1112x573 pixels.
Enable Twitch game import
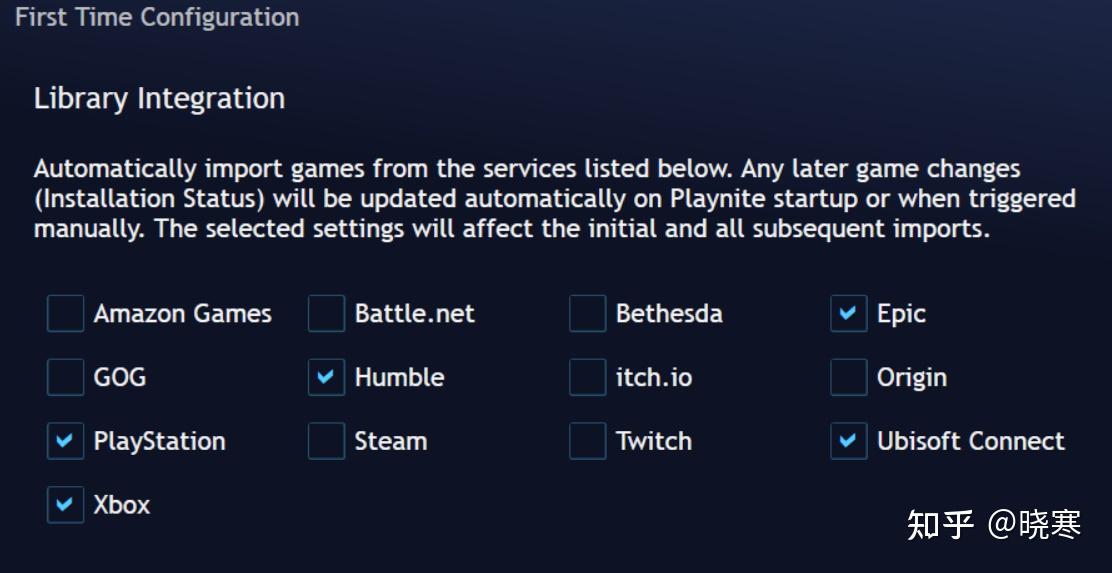587,441
